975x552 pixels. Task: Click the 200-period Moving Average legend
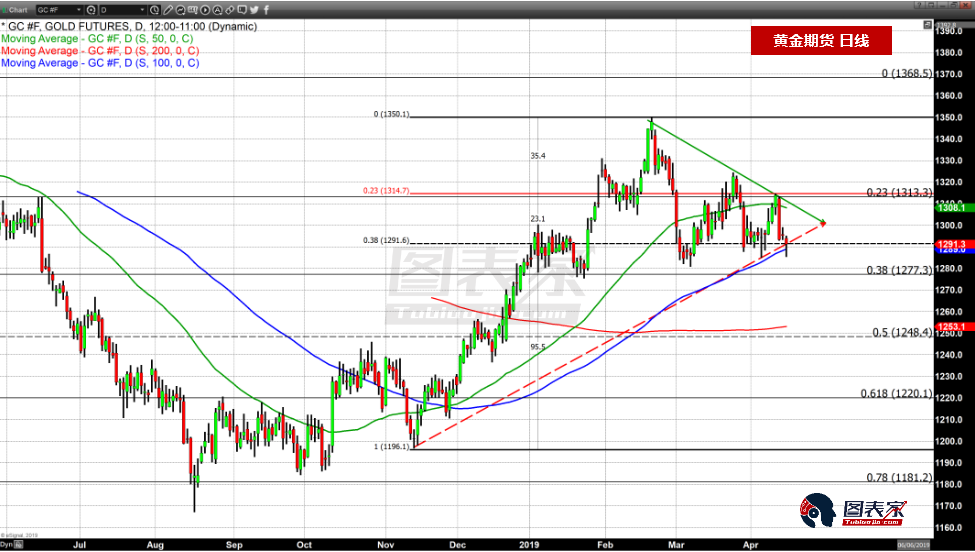[100, 50]
